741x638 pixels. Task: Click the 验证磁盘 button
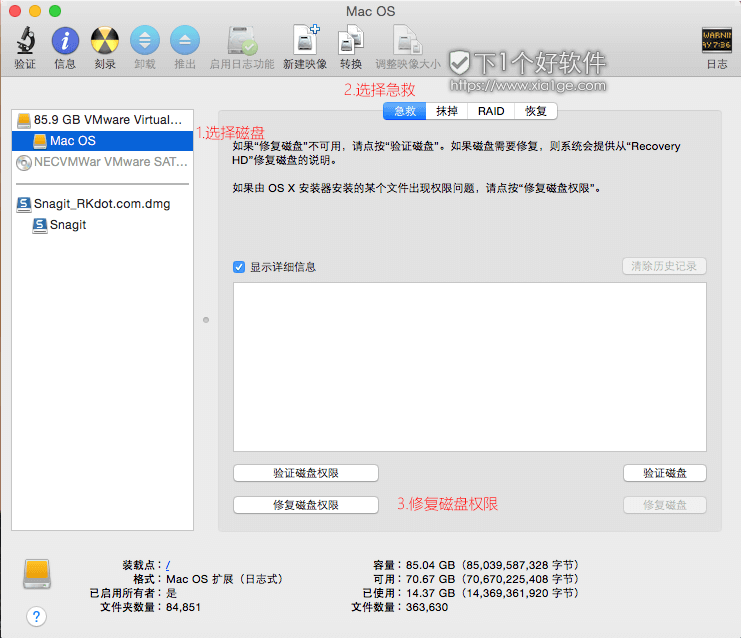664,473
